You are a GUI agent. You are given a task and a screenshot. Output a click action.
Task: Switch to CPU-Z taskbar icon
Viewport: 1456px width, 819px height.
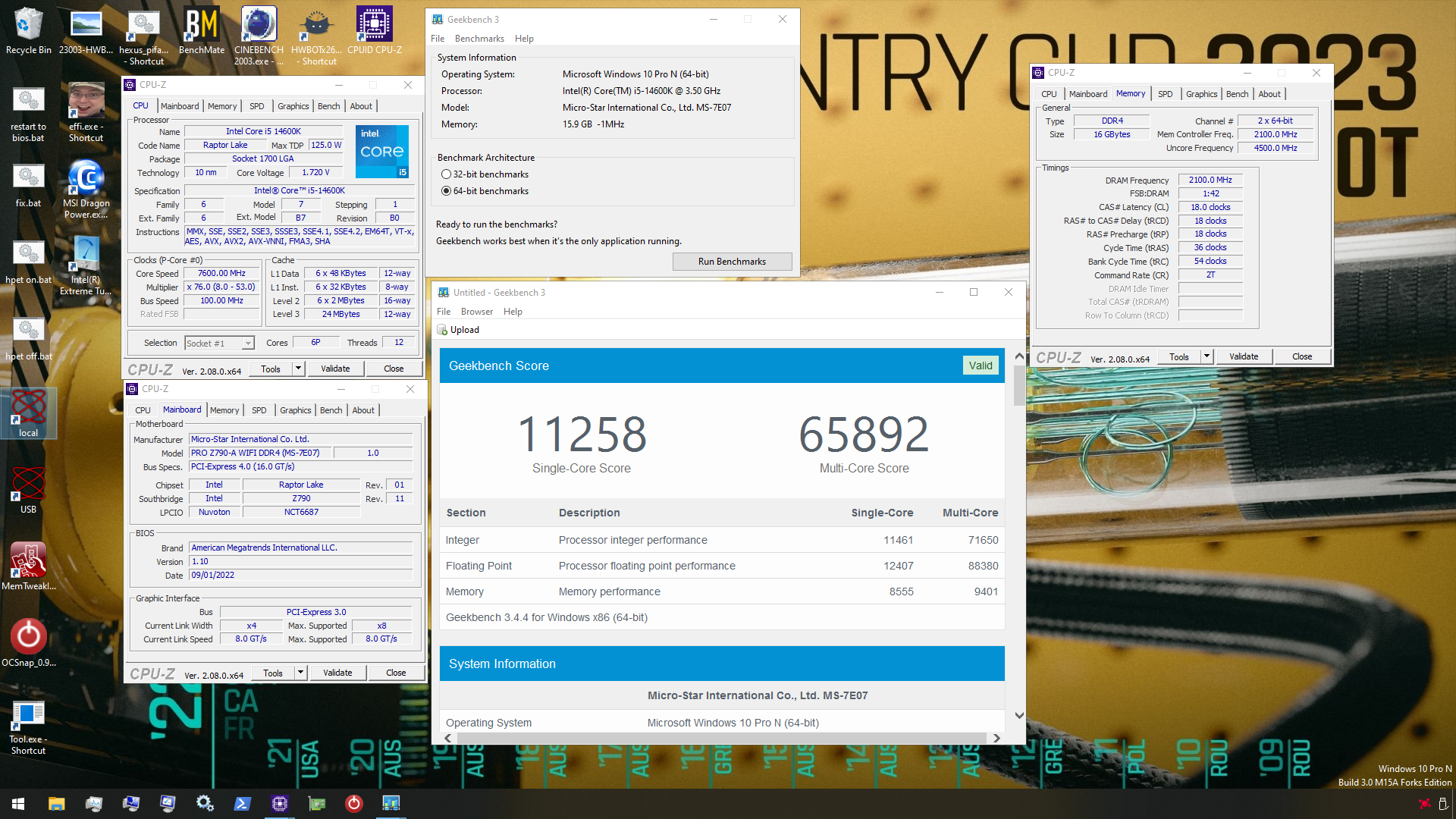click(x=279, y=803)
